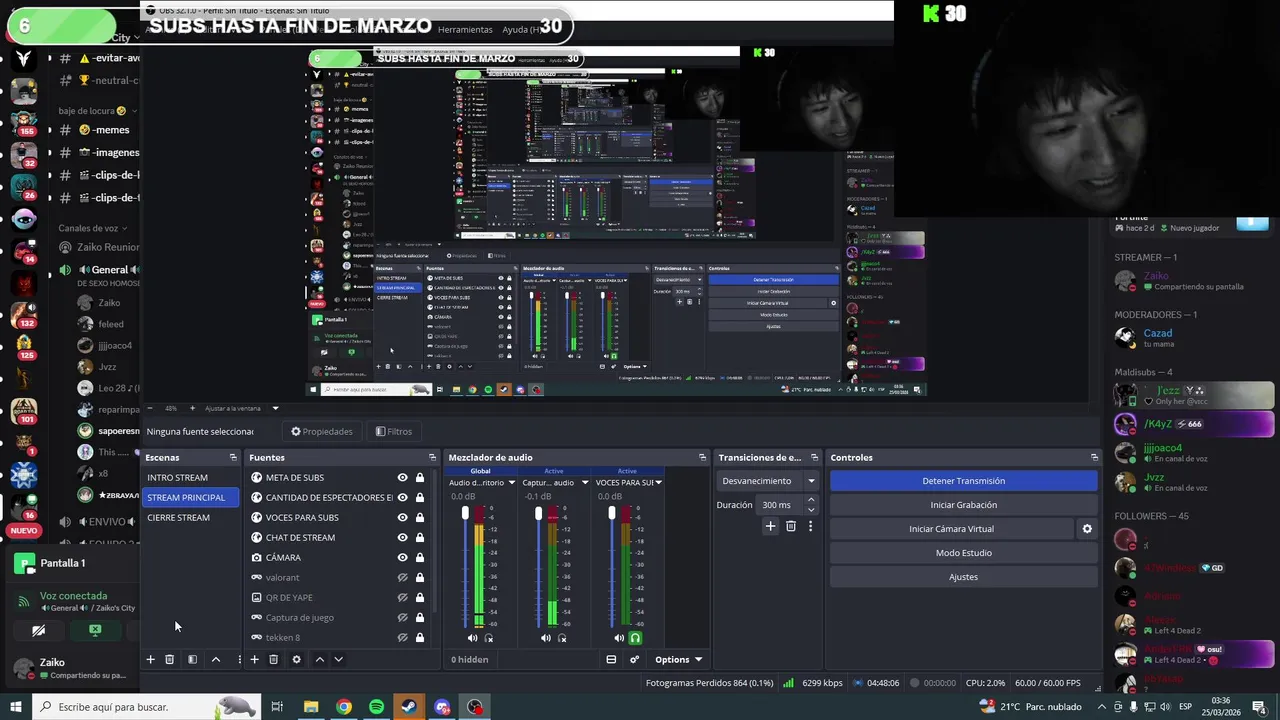Increase transition duration stepper
The width and height of the screenshot is (1280, 720).
point(811,501)
